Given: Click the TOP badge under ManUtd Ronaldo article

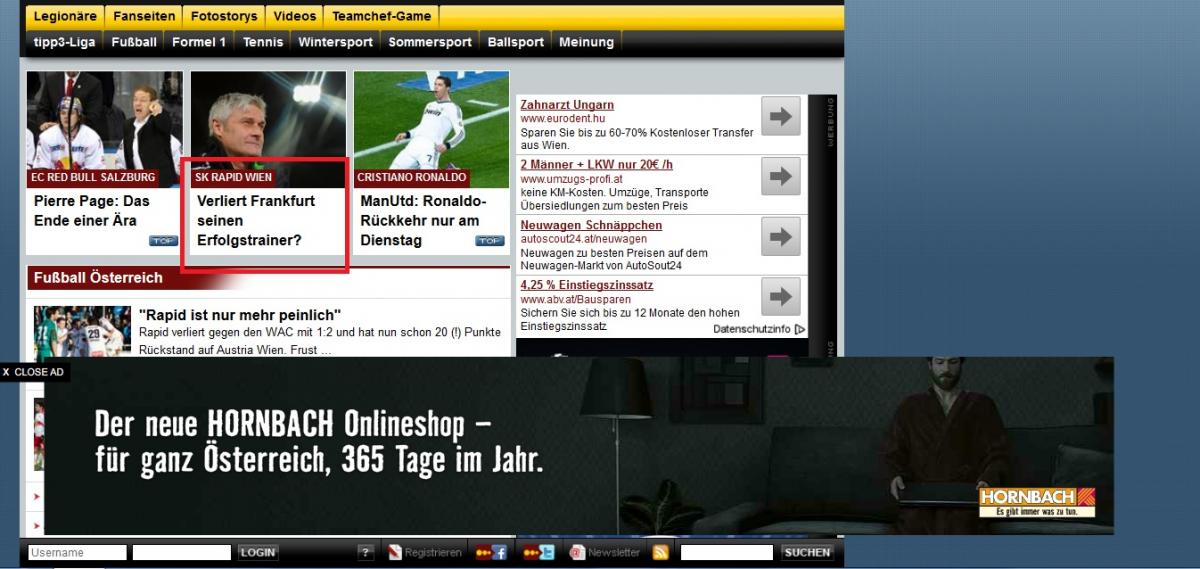Looking at the screenshot, I should coord(490,240).
